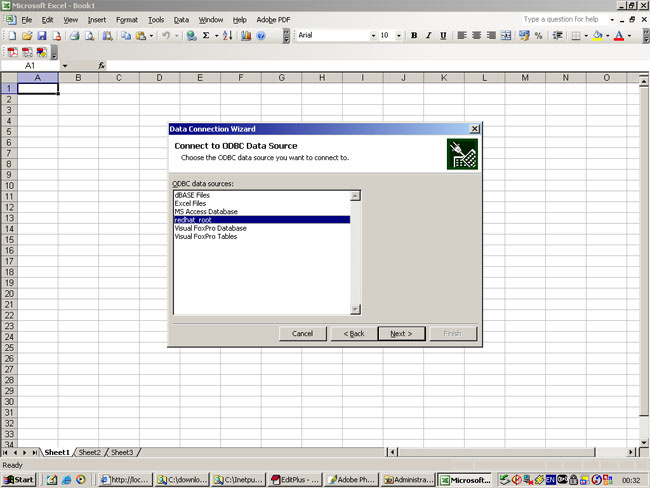650x488 pixels.
Task: Click the Save icon in toolbar
Action: [40, 36]
